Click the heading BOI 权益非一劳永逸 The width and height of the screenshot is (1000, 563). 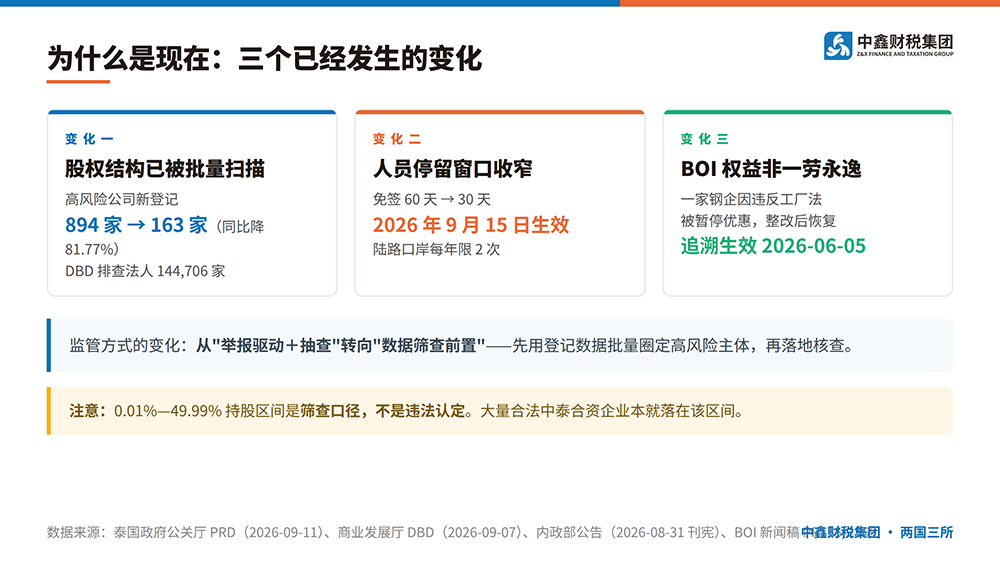coord(771,169)
